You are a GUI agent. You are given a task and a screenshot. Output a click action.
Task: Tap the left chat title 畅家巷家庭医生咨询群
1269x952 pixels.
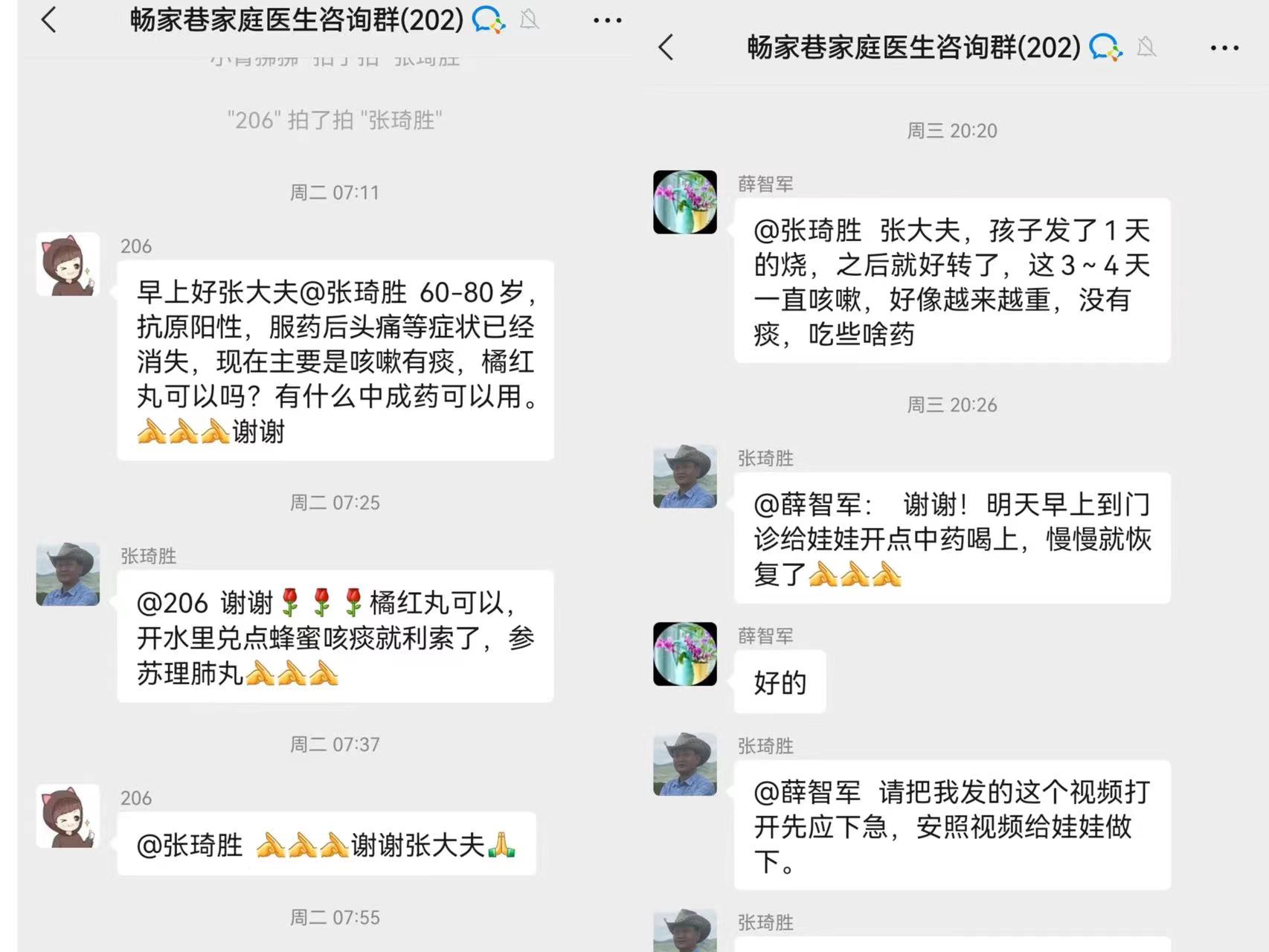[297, 20]
